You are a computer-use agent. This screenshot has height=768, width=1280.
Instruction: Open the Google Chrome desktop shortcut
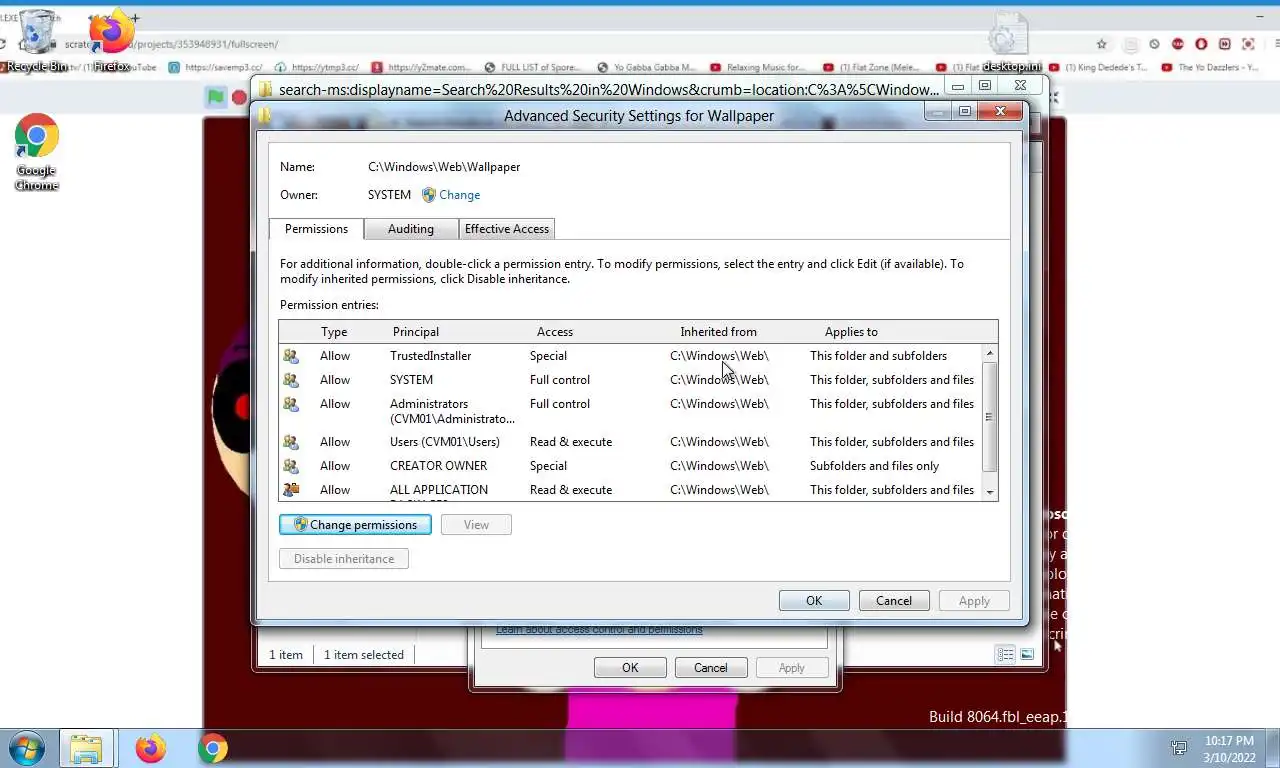[36, 153]
